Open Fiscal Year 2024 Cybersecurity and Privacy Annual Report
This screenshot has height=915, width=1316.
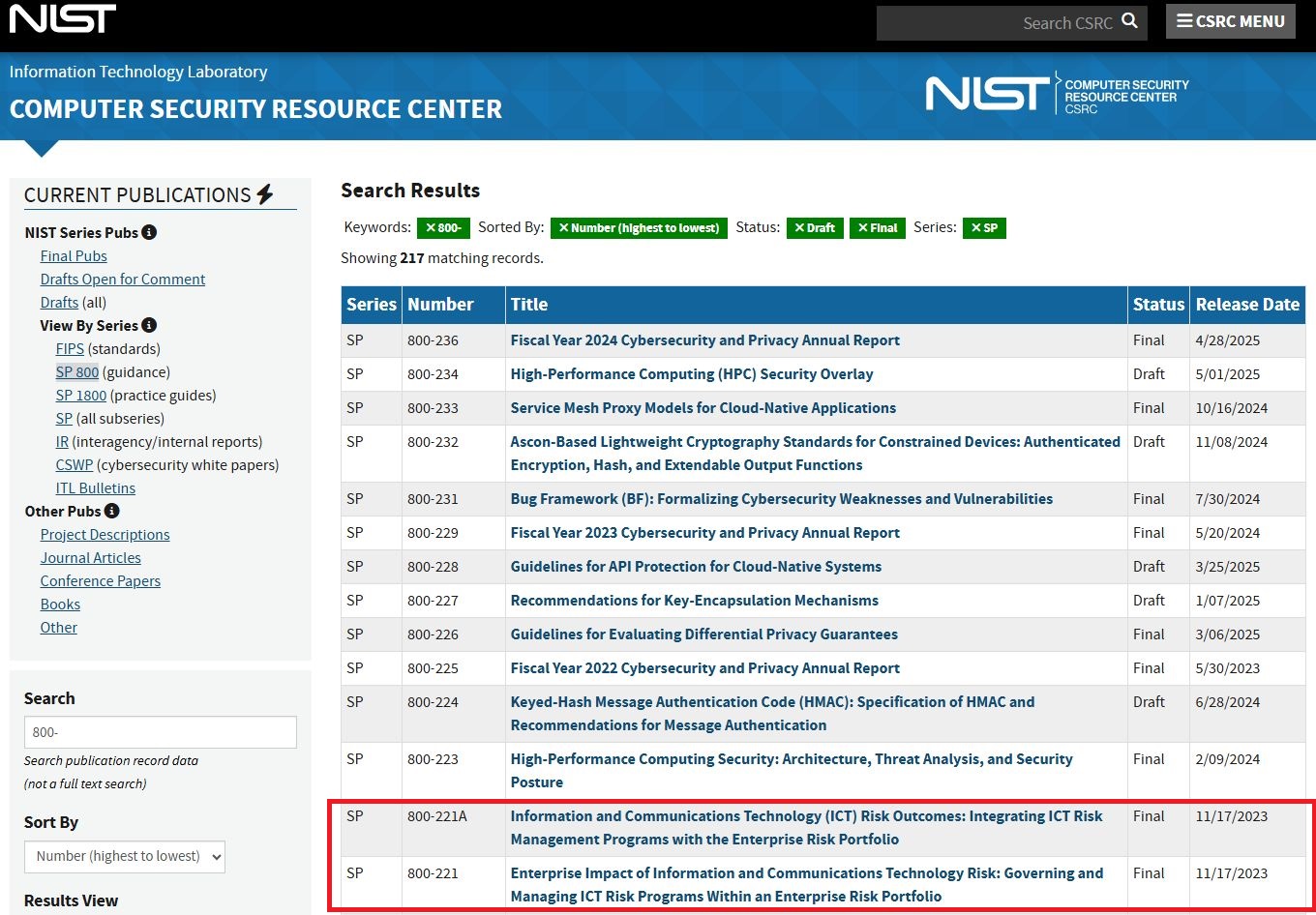tap(705, 340)
